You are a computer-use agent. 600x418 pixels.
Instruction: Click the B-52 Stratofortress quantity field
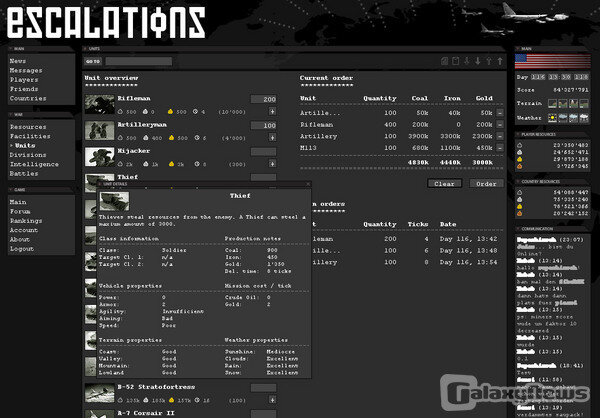pos(263,388)
